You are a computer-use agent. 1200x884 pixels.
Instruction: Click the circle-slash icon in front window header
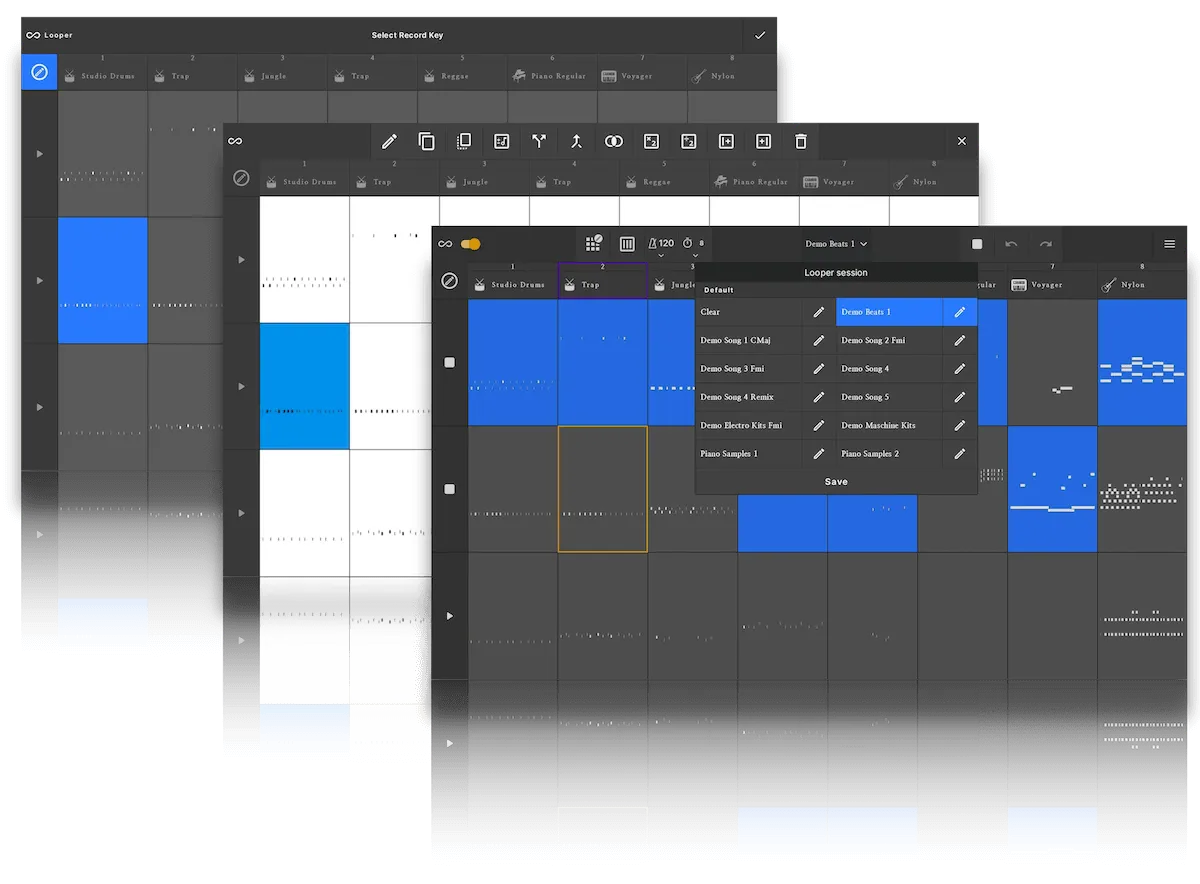click(450, 282)
